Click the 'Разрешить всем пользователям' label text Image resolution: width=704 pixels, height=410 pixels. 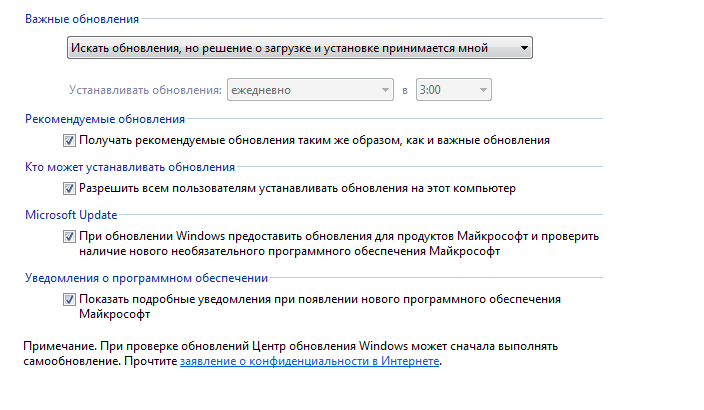click(x=297, y=188)
